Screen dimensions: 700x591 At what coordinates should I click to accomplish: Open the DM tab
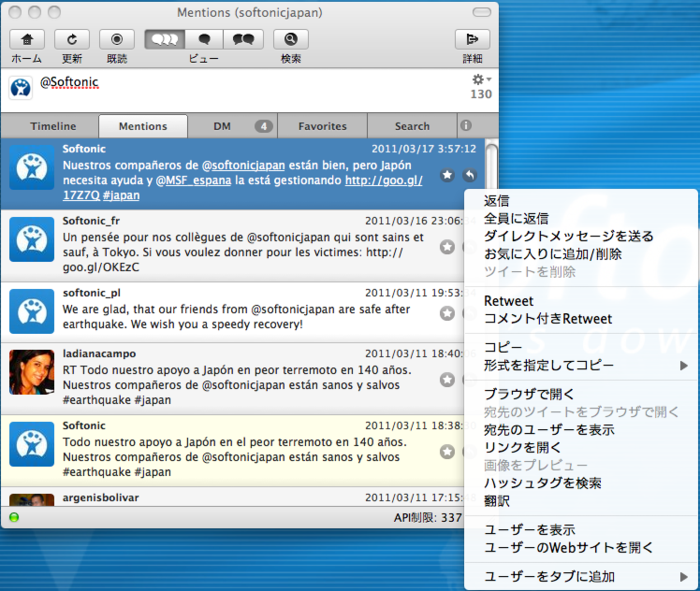tap(232, 126)
